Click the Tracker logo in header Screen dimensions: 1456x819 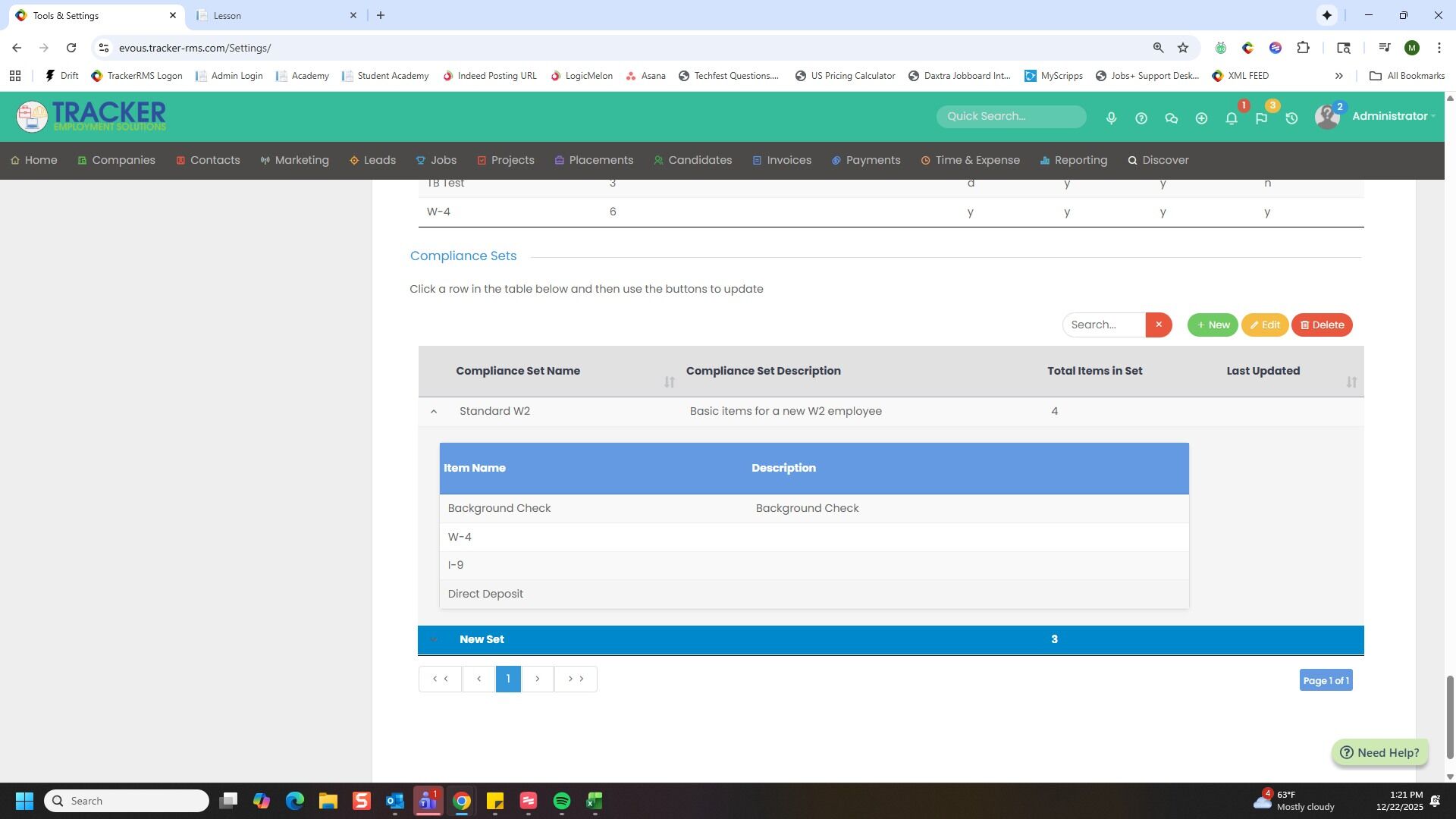(x=91, y=116)
